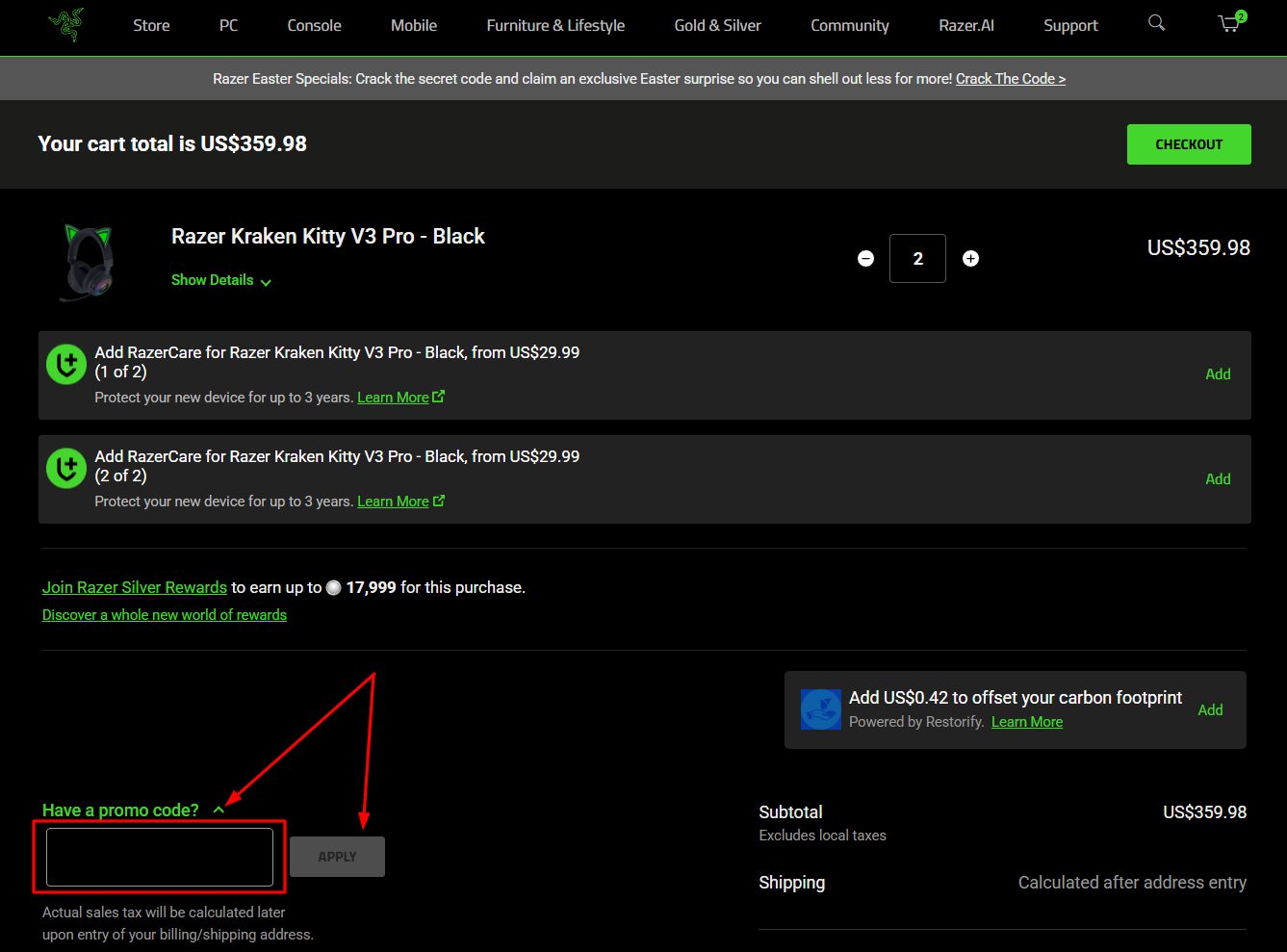Follow the Crack The Code link

1011,79
